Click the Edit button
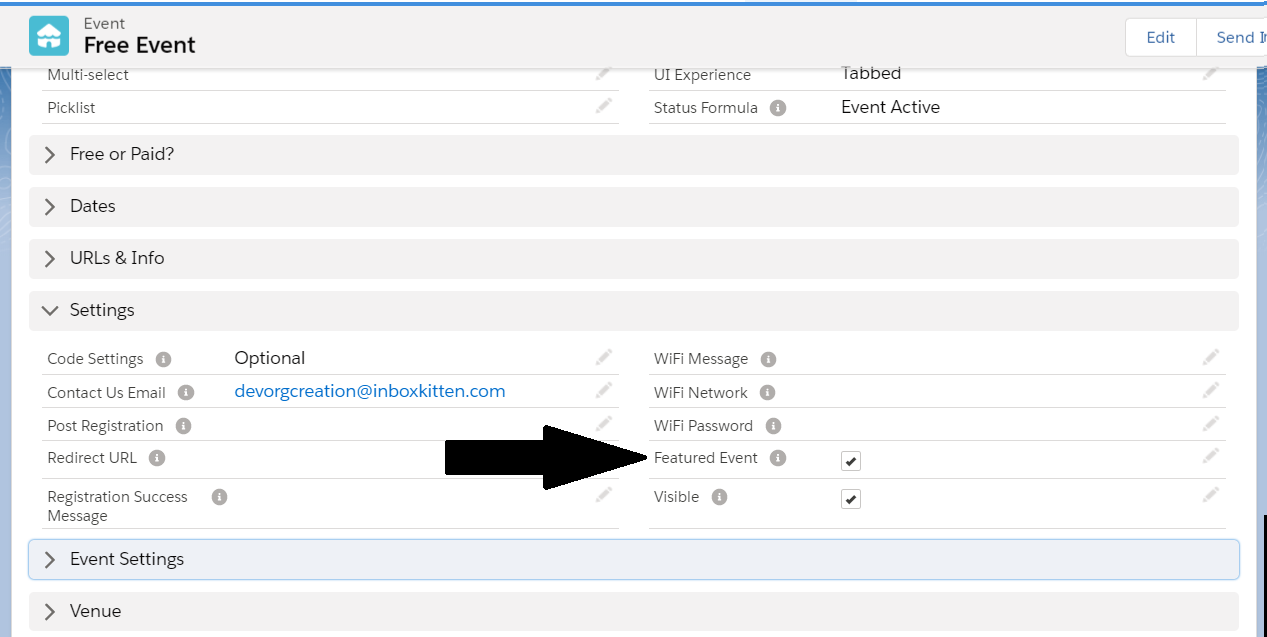Screen dimensions: 1267x637 point(1161,38)
